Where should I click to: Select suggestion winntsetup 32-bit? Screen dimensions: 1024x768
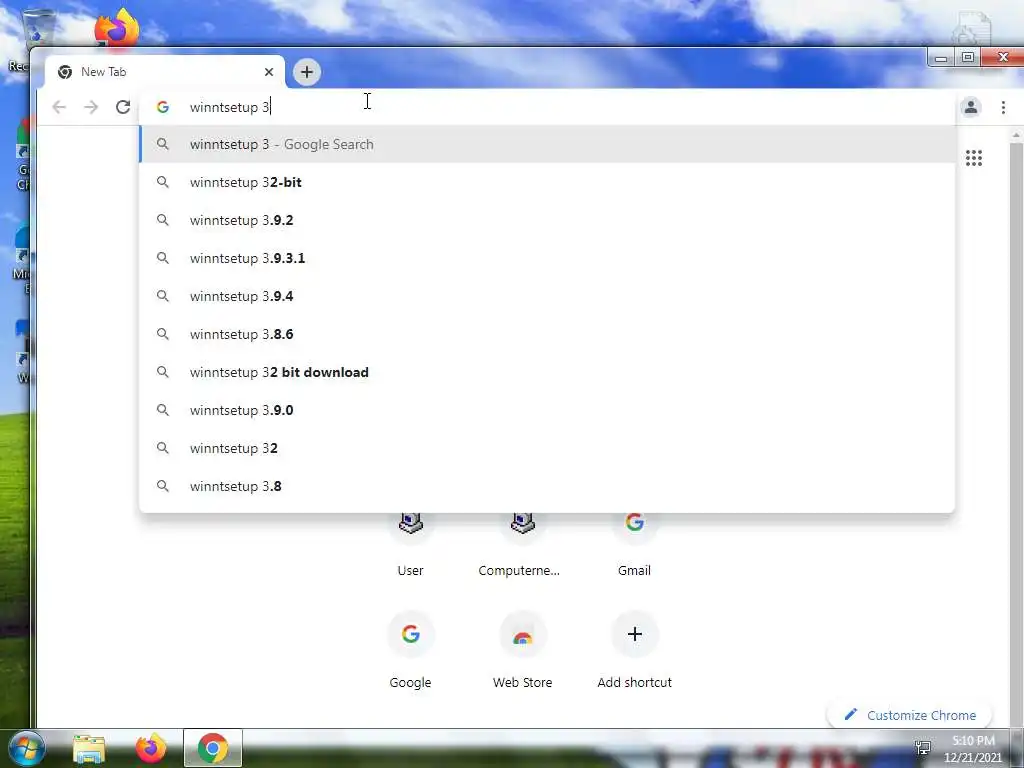pos(547,182)
